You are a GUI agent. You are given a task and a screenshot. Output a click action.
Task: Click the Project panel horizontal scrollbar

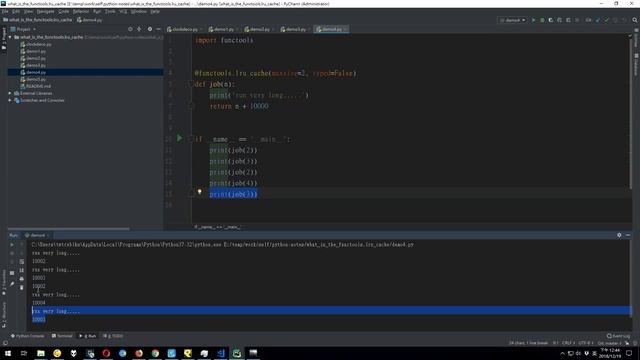[69, 229]
